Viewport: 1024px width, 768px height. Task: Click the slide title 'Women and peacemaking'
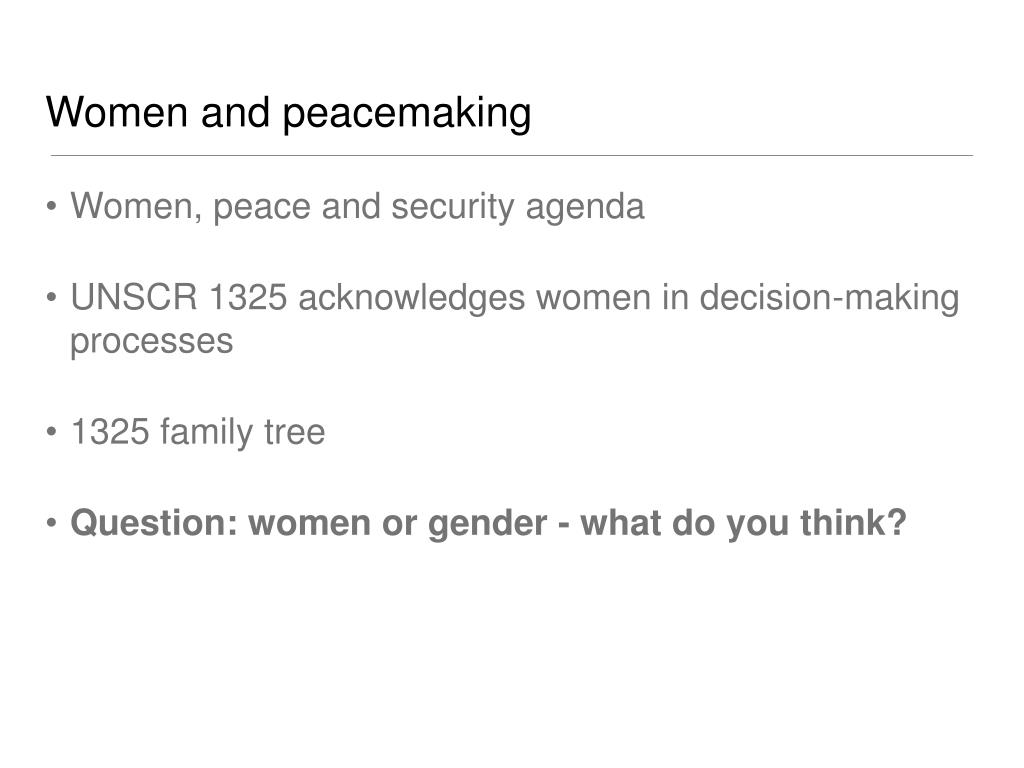pos(288,112)
